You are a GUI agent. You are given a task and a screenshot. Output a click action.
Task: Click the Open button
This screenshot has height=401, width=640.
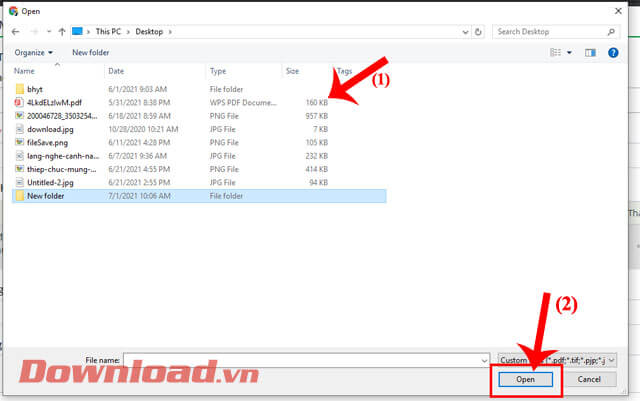pyautogui.click(x=525, y=379)
